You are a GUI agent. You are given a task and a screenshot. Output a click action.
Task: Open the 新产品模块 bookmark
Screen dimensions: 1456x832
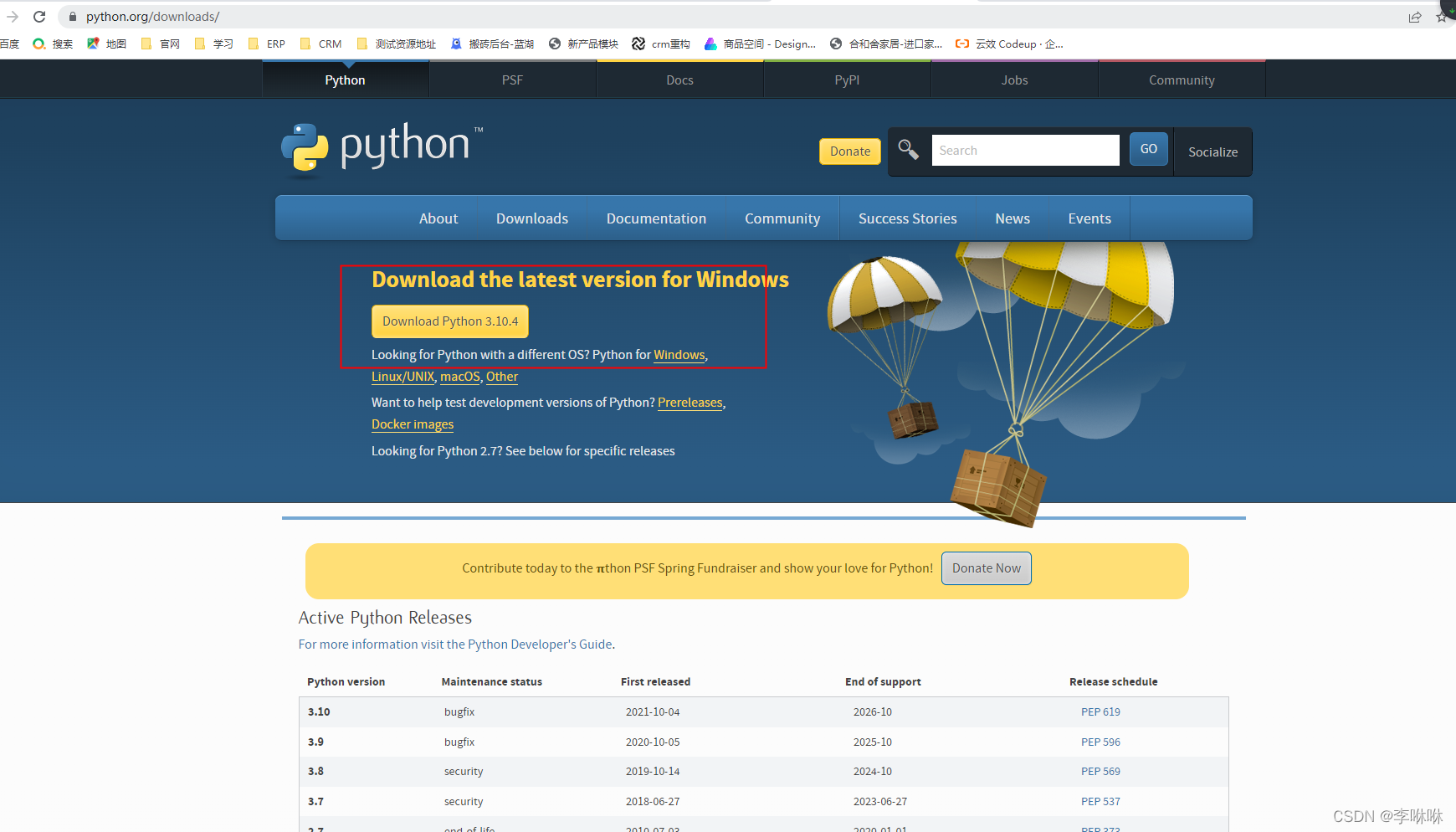click(x=583, y=44)
